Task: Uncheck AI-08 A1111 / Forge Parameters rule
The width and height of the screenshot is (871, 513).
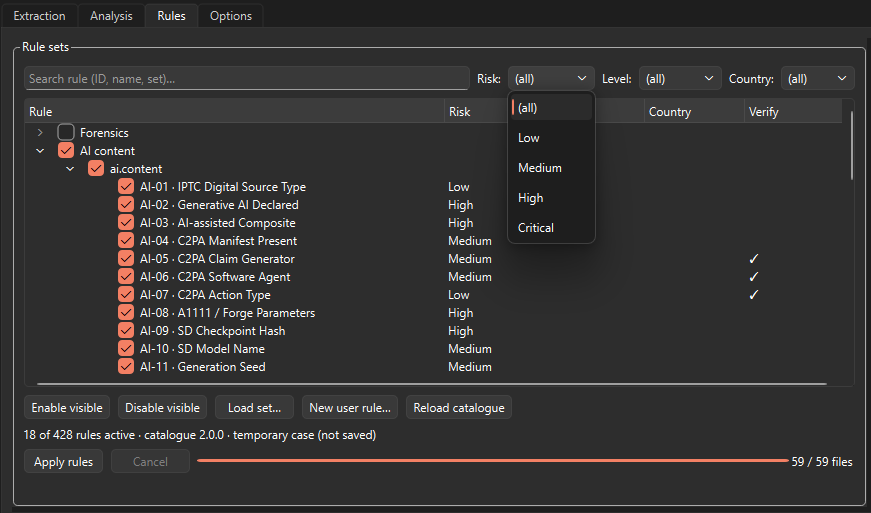Action: point(126,313)
